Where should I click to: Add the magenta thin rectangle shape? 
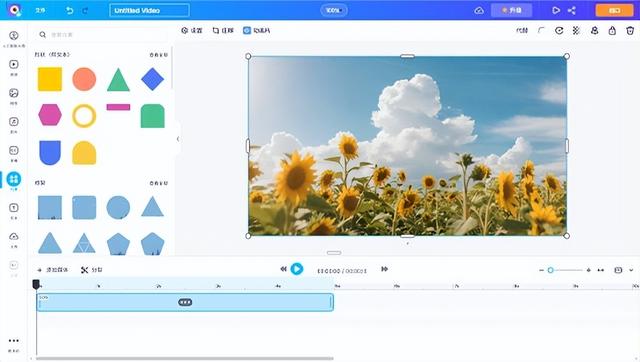pyautogui.click(x=118, y=107)
